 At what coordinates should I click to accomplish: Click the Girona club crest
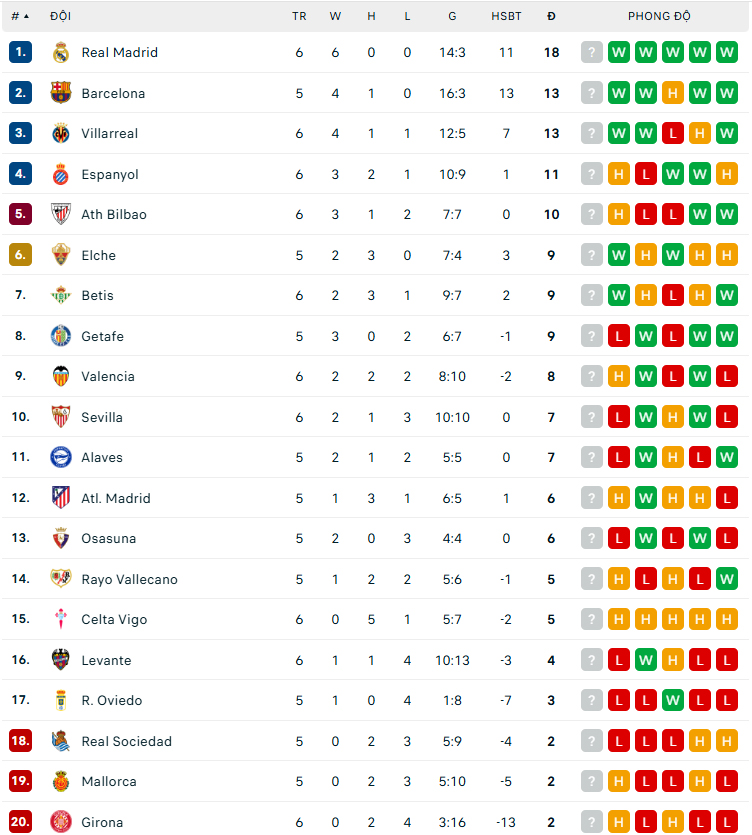(61, 822)
